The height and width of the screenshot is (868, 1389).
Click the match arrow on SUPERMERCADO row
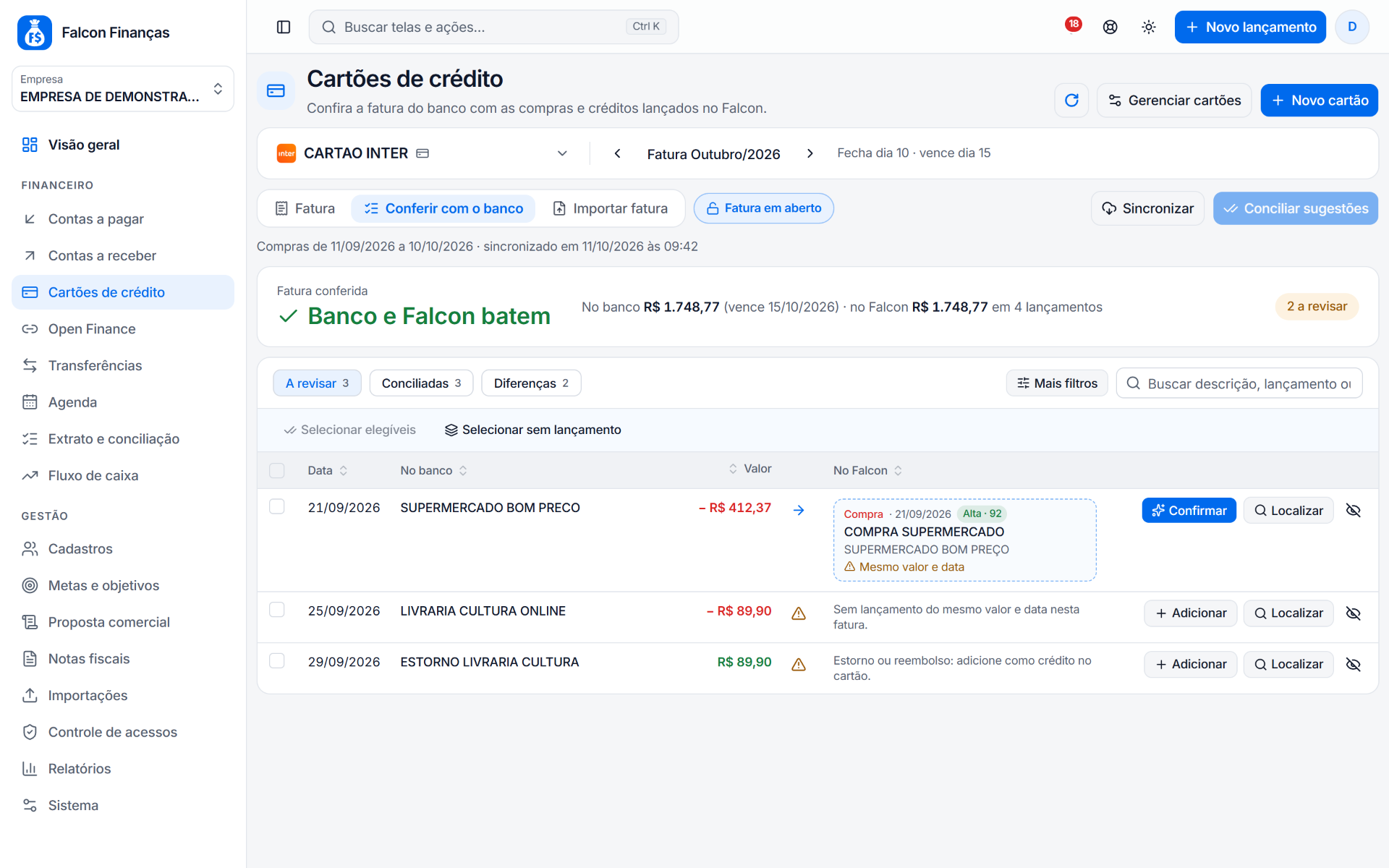[799, 510]
